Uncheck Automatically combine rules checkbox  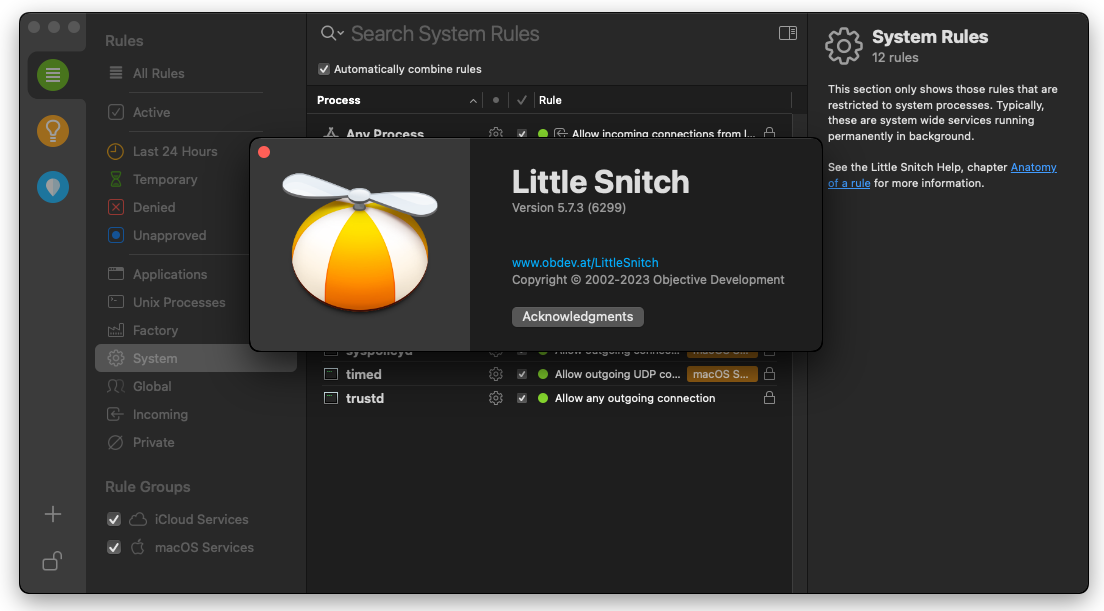click(x=324, y=69)
